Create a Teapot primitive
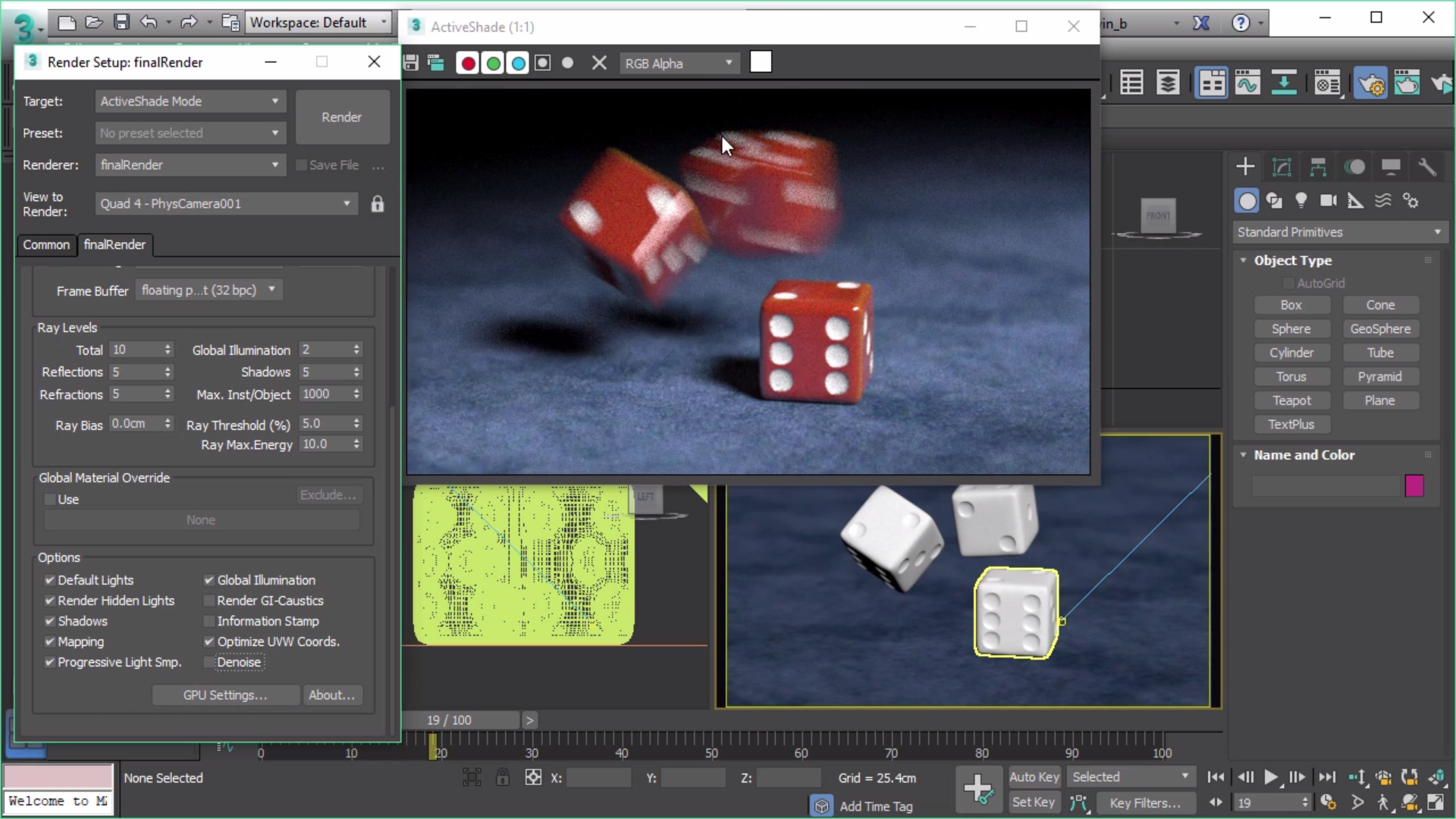 pos(1291,400)
